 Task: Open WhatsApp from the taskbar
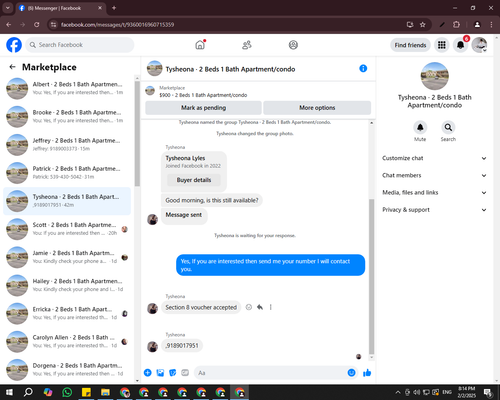[x=67, y=392]
